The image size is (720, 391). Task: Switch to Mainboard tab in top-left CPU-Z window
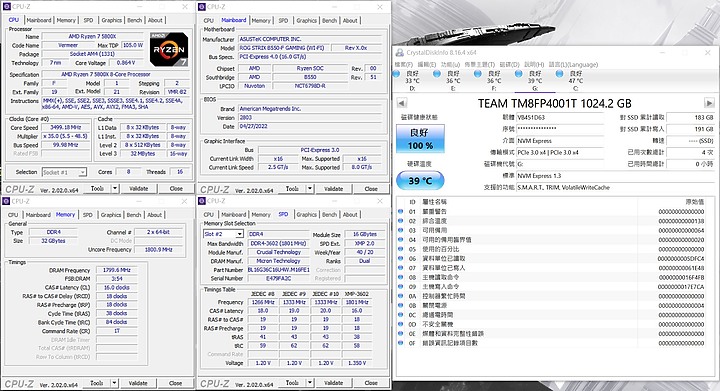(x=39, y=20)
